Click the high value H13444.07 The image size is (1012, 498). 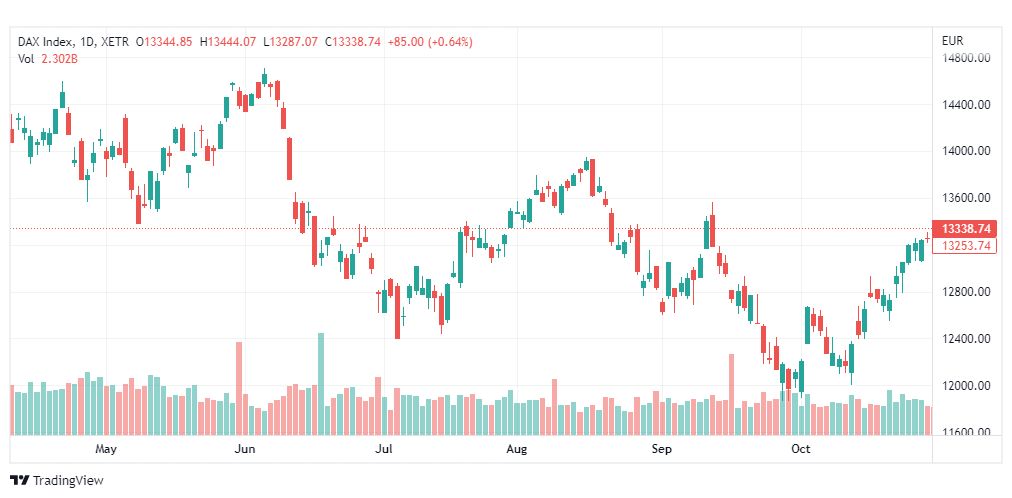229,41
